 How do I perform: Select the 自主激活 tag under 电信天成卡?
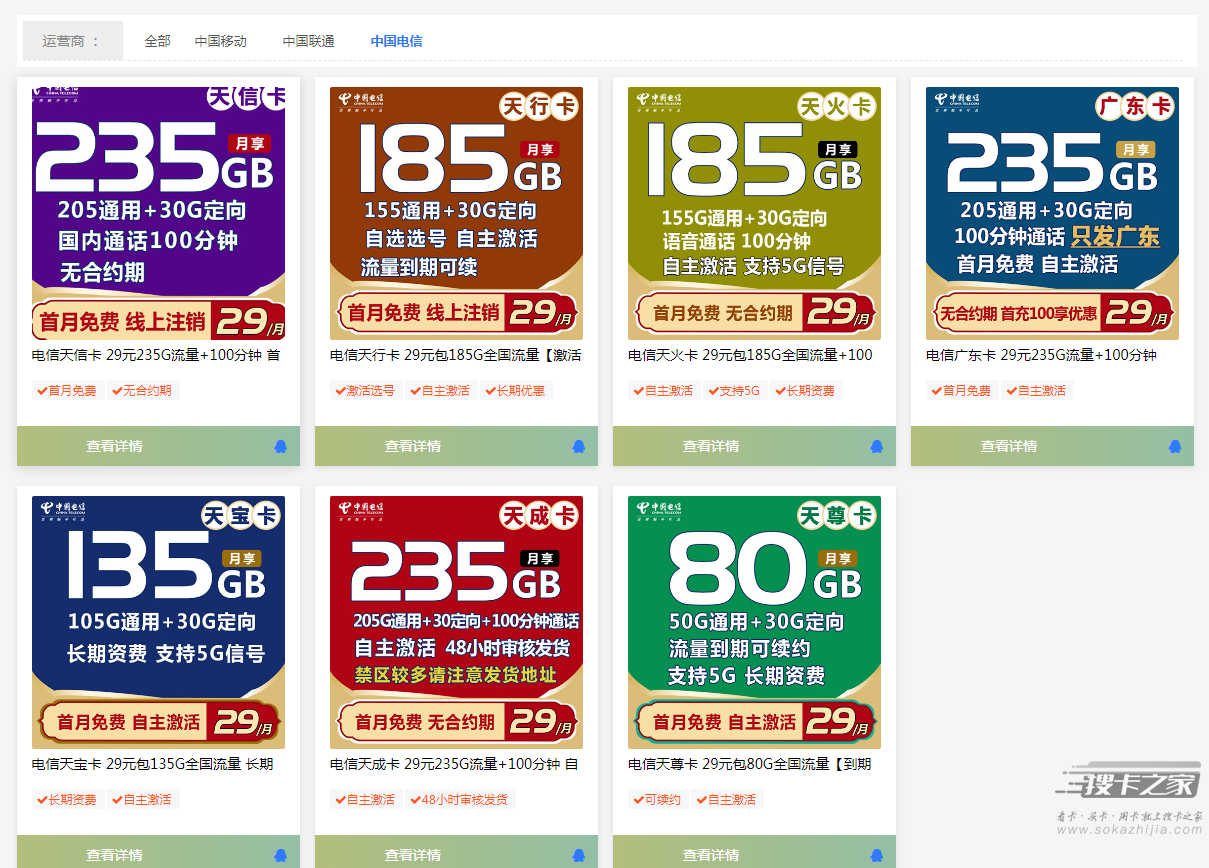pos(365,800)
